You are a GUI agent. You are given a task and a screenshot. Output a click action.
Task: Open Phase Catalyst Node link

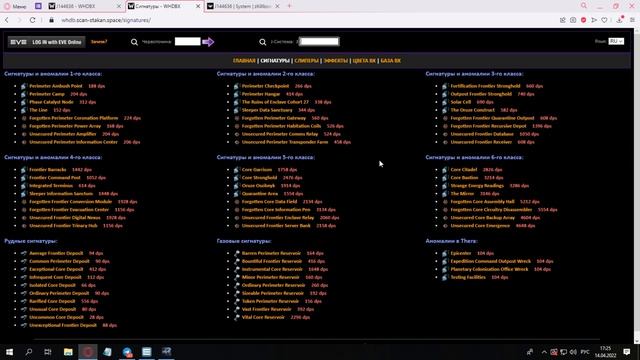click(x=51, y=102)
